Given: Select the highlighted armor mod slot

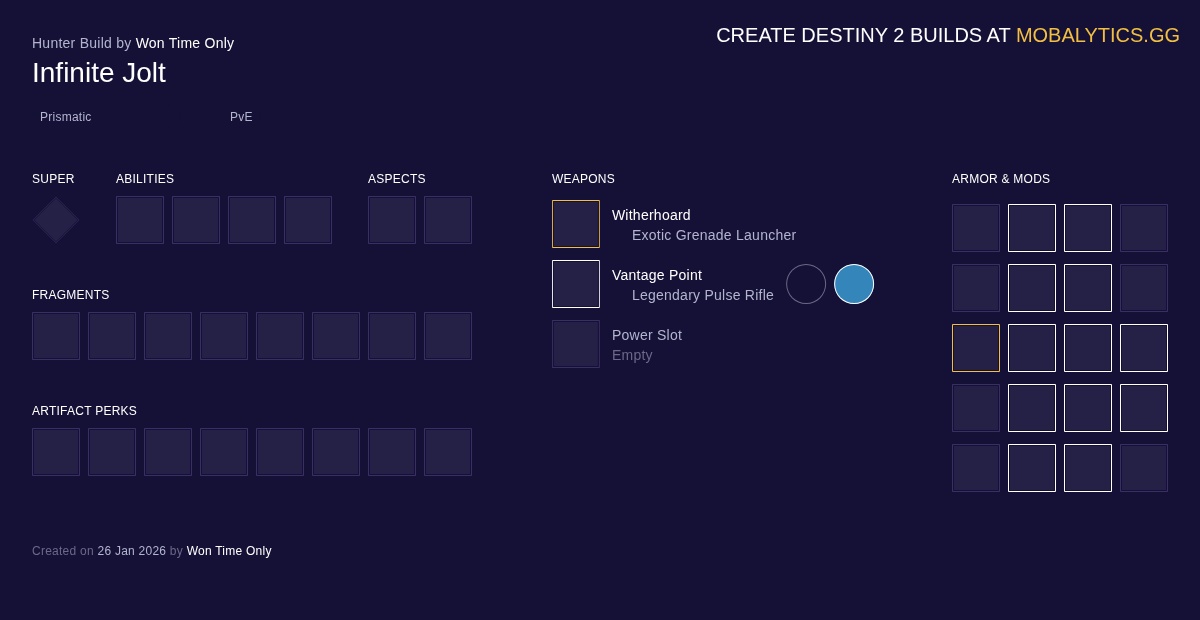Looking at the screenshot, I should click(976, 348).
